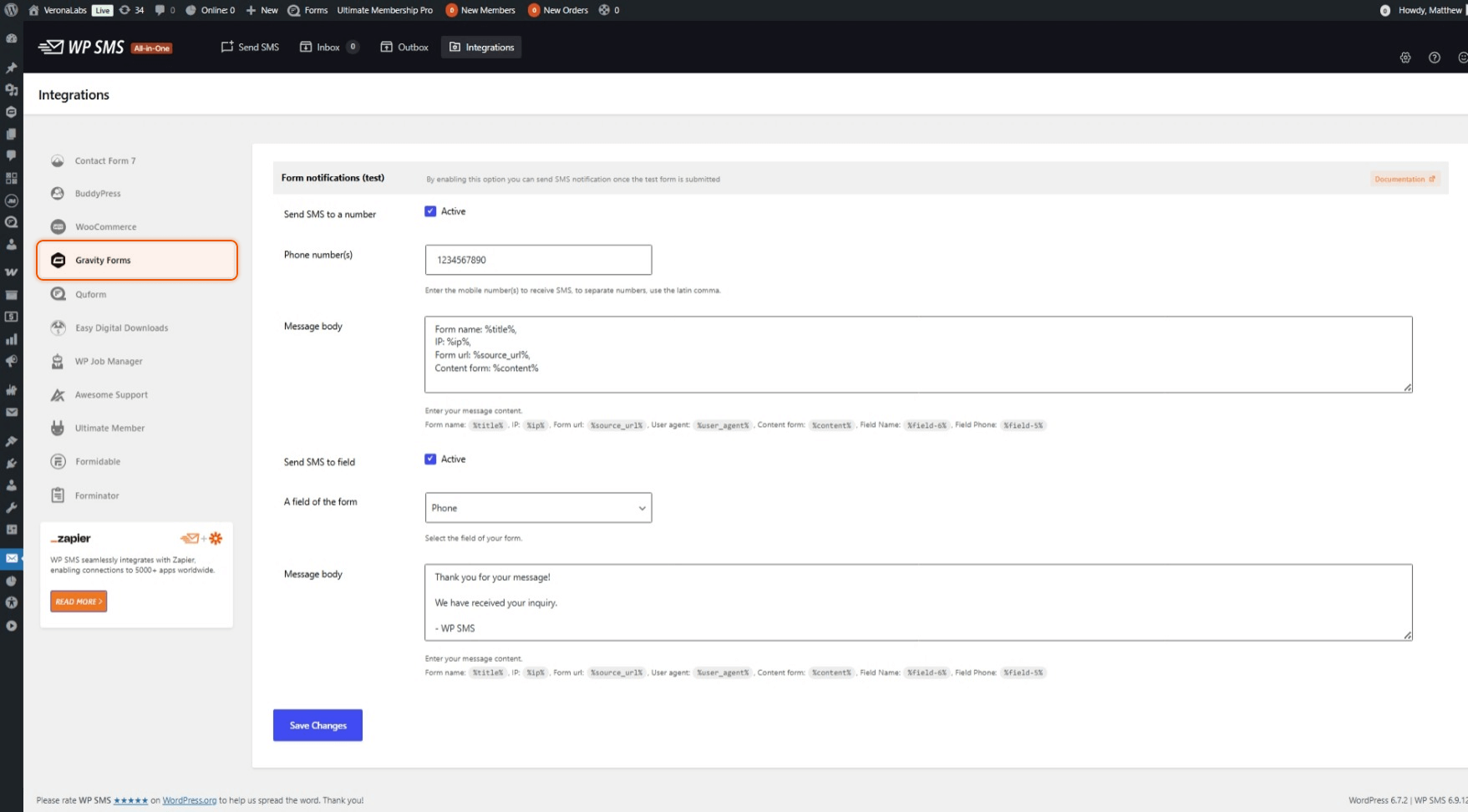This screenshot has height=812, width=1468.
Task: Click the Phone number(s) input field
Action: pos(538,260)
